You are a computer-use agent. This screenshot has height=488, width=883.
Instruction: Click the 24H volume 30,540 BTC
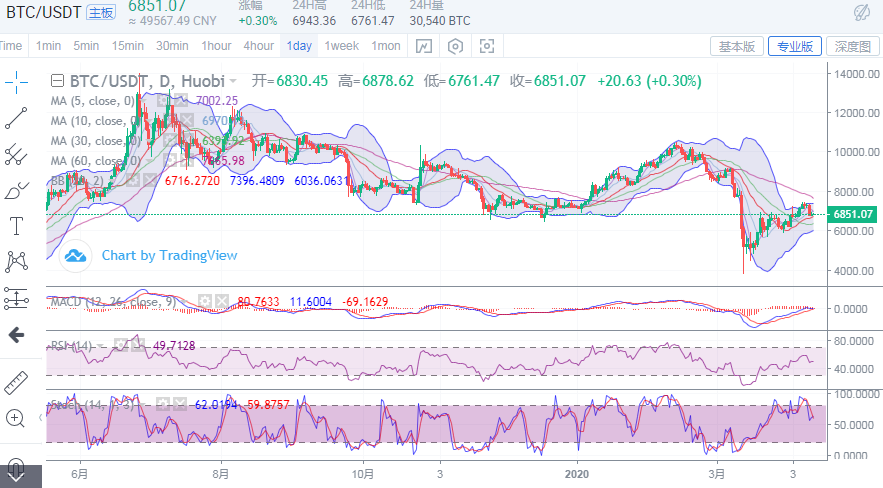440,21
